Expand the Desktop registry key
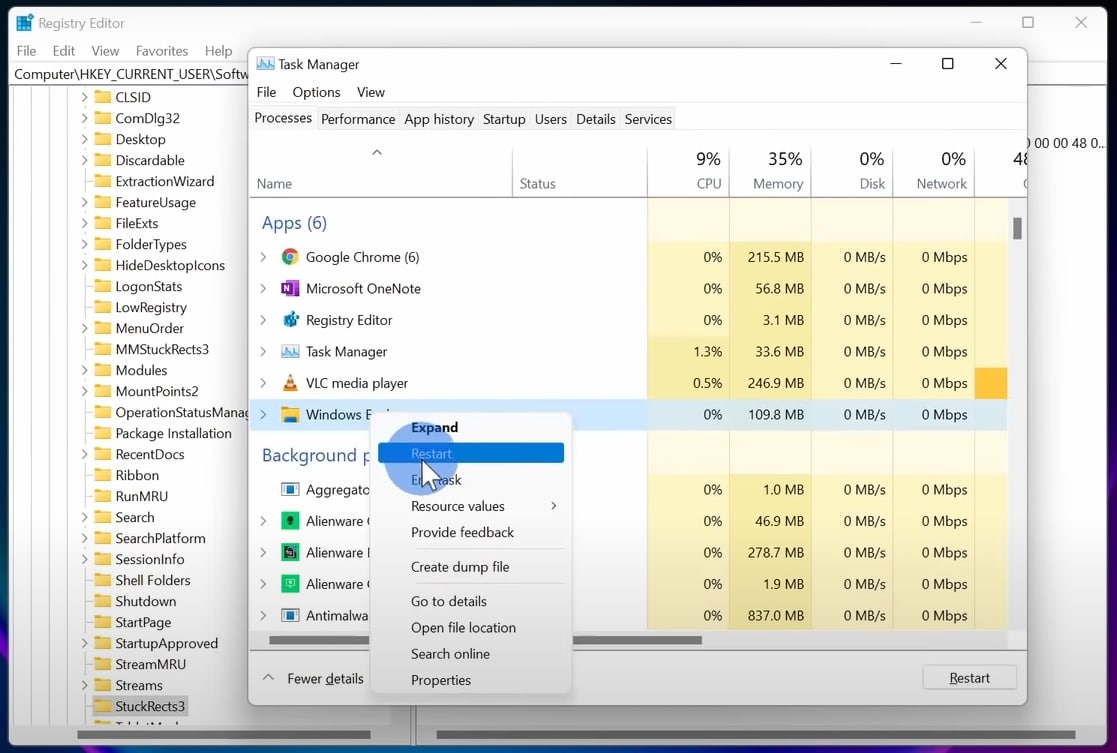Screen dimensions: 1117x753 tap(85, 139)
